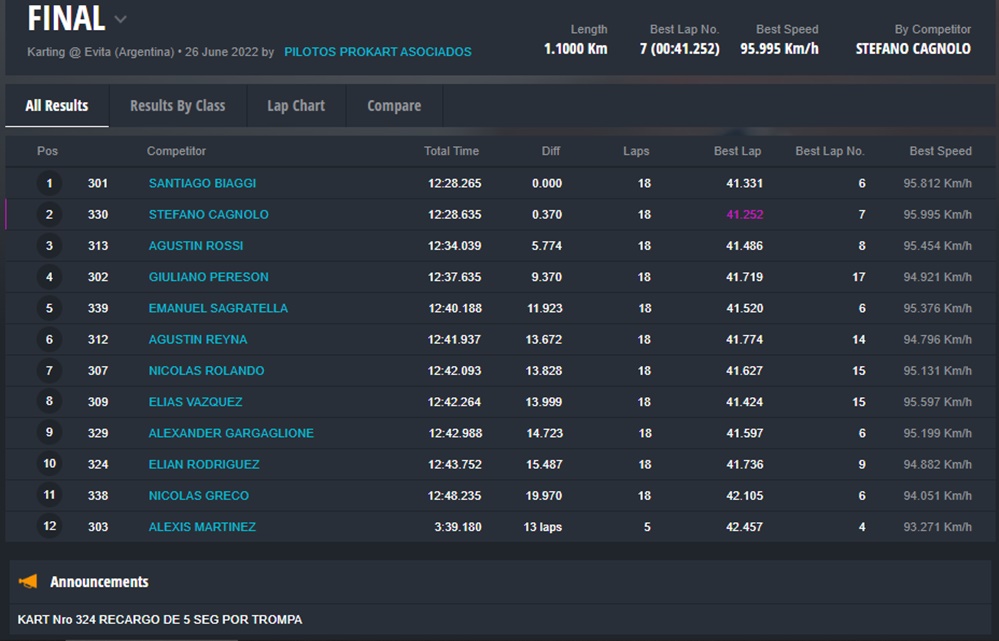Open GIULIANO PERESON's competitor page
The width and height of the screenshot is (999, 641).
click(x=208, y=277)
